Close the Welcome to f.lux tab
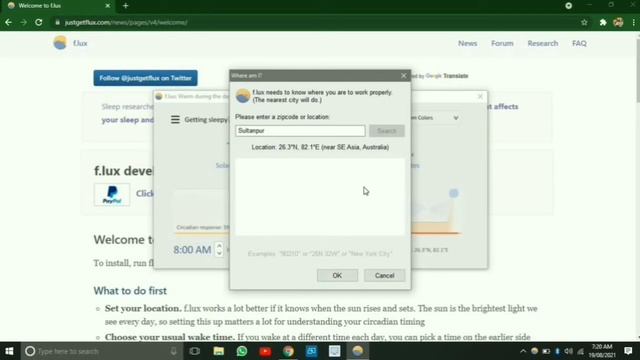Image resolution: width=640 pixels, height=360 pixels. point(107,6)
